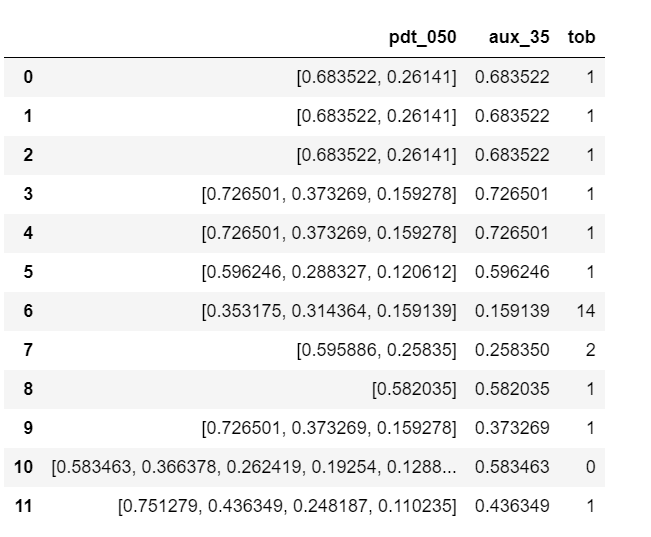Click aux_35 value in row 0

512,77
